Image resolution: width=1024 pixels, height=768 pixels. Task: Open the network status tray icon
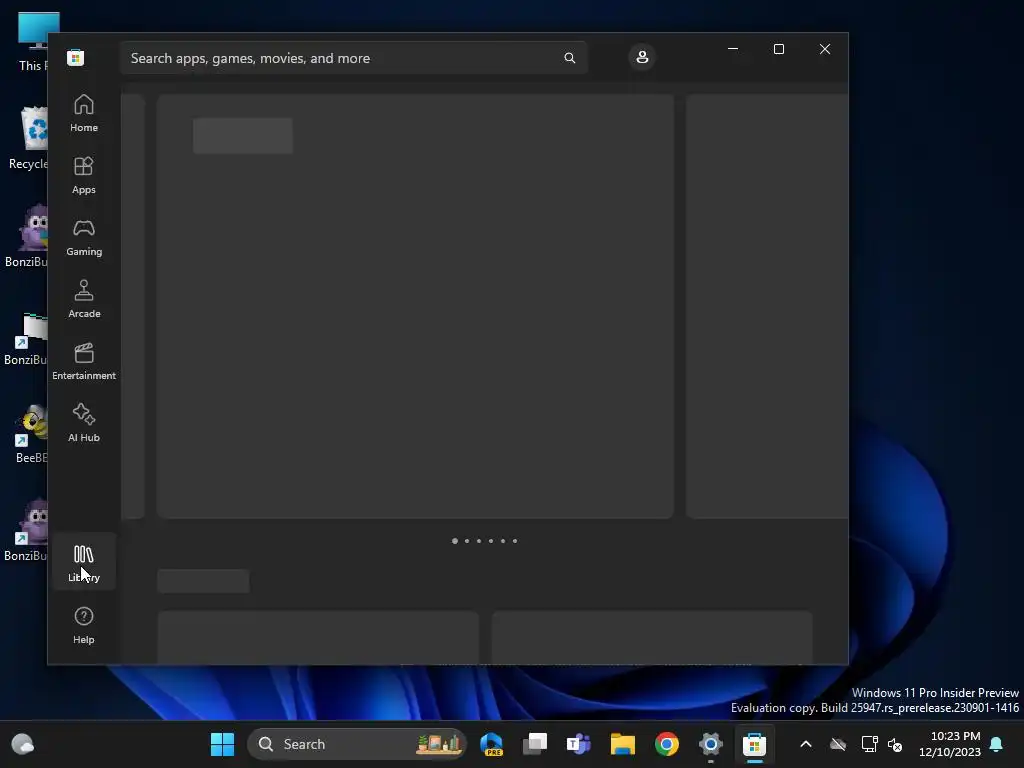[869, 744]
